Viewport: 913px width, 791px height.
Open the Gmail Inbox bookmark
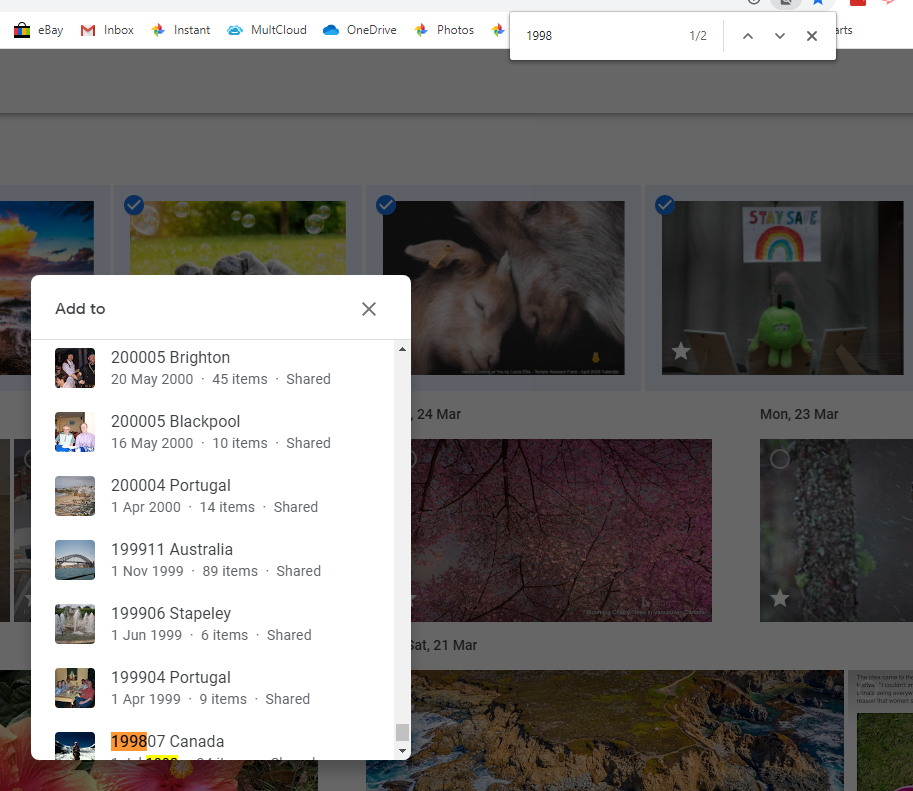pyautogui.click(x=107, y=30)
